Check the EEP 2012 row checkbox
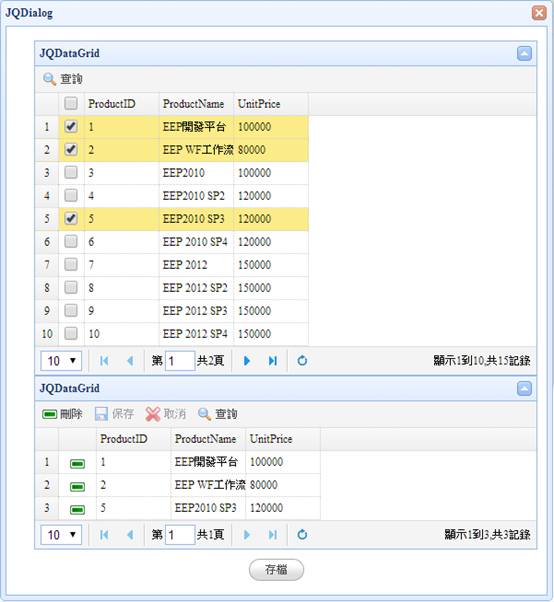 71,265
